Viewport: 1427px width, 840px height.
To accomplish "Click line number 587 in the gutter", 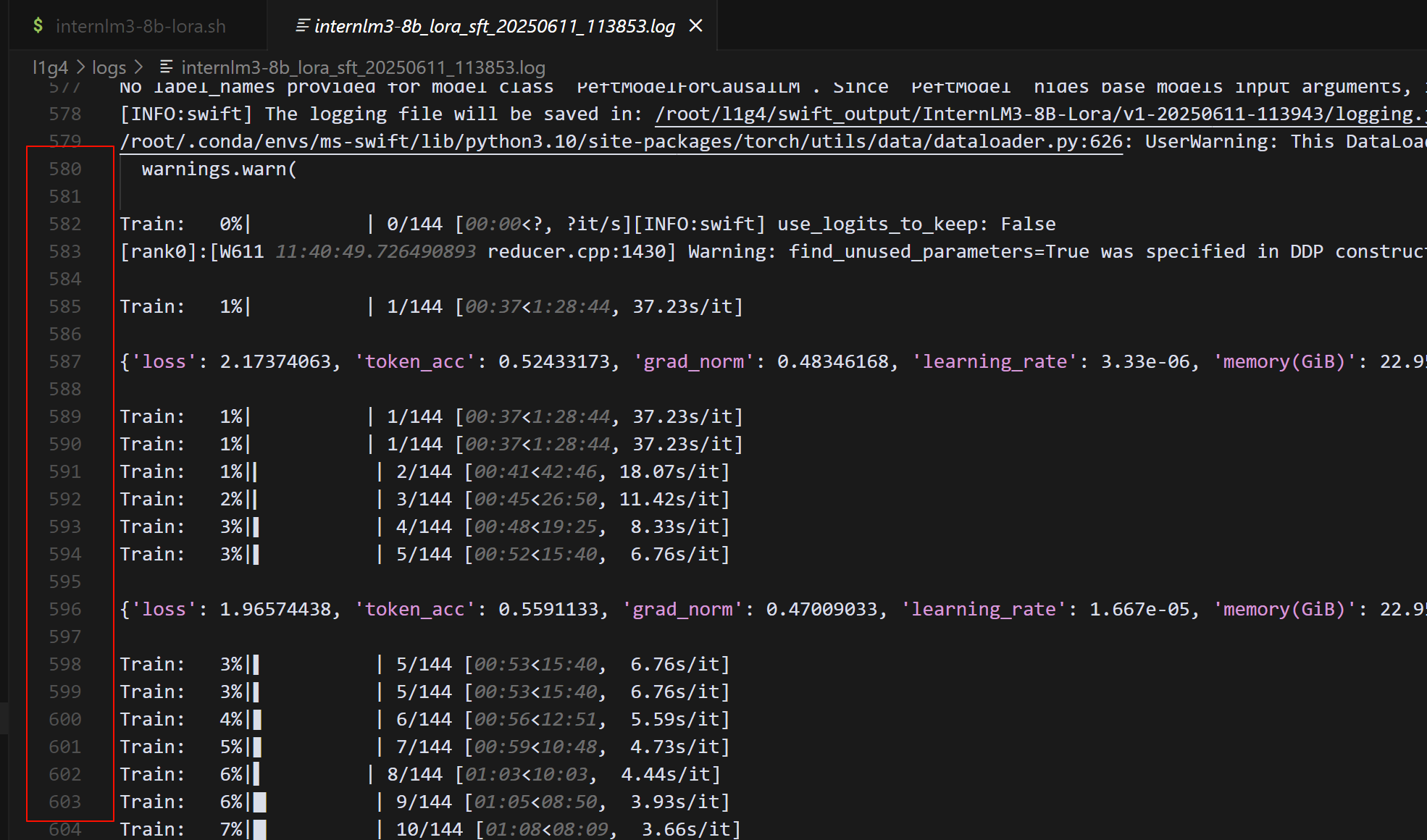I will click(64, 361).
